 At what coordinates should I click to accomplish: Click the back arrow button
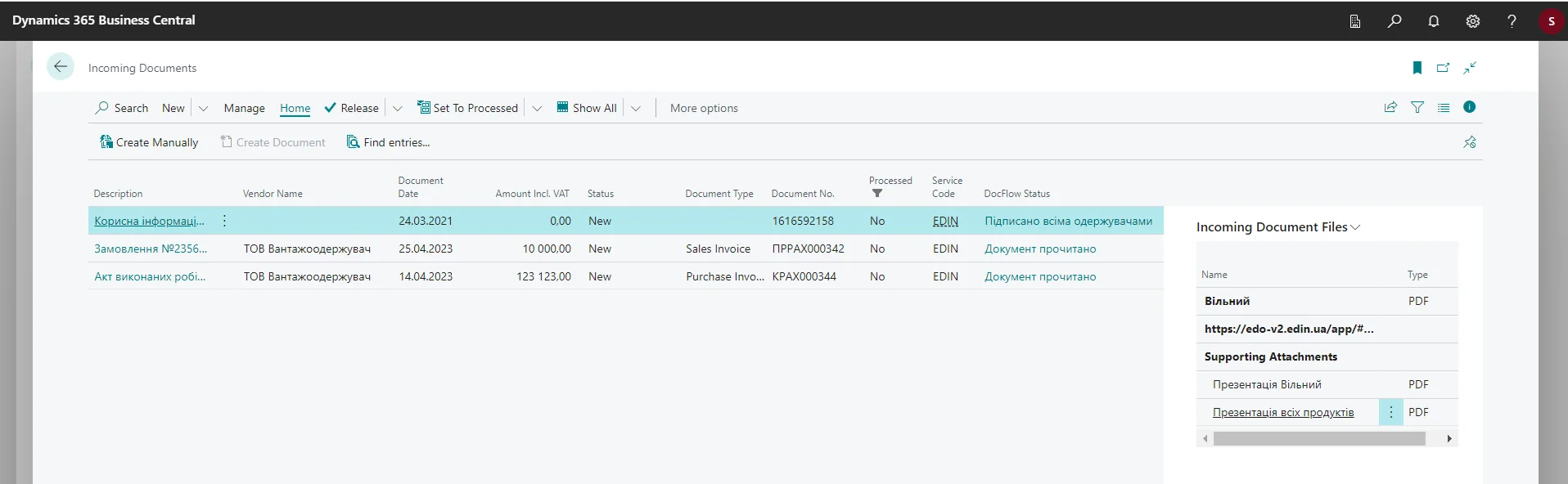click(61, 67)
